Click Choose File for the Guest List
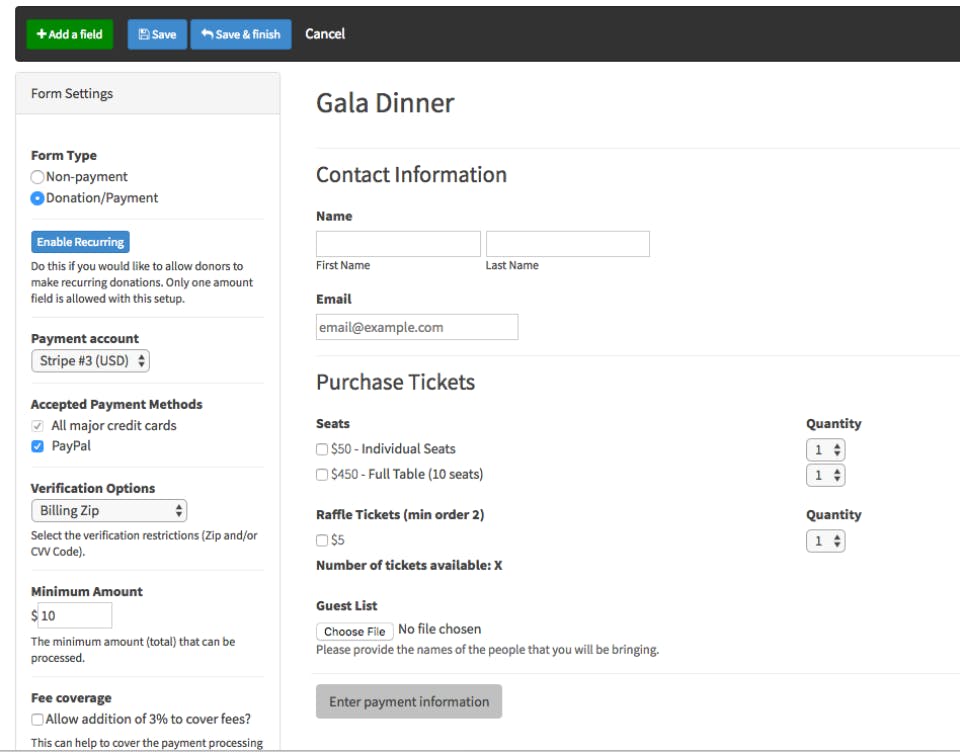 click(x=354, y=631)
